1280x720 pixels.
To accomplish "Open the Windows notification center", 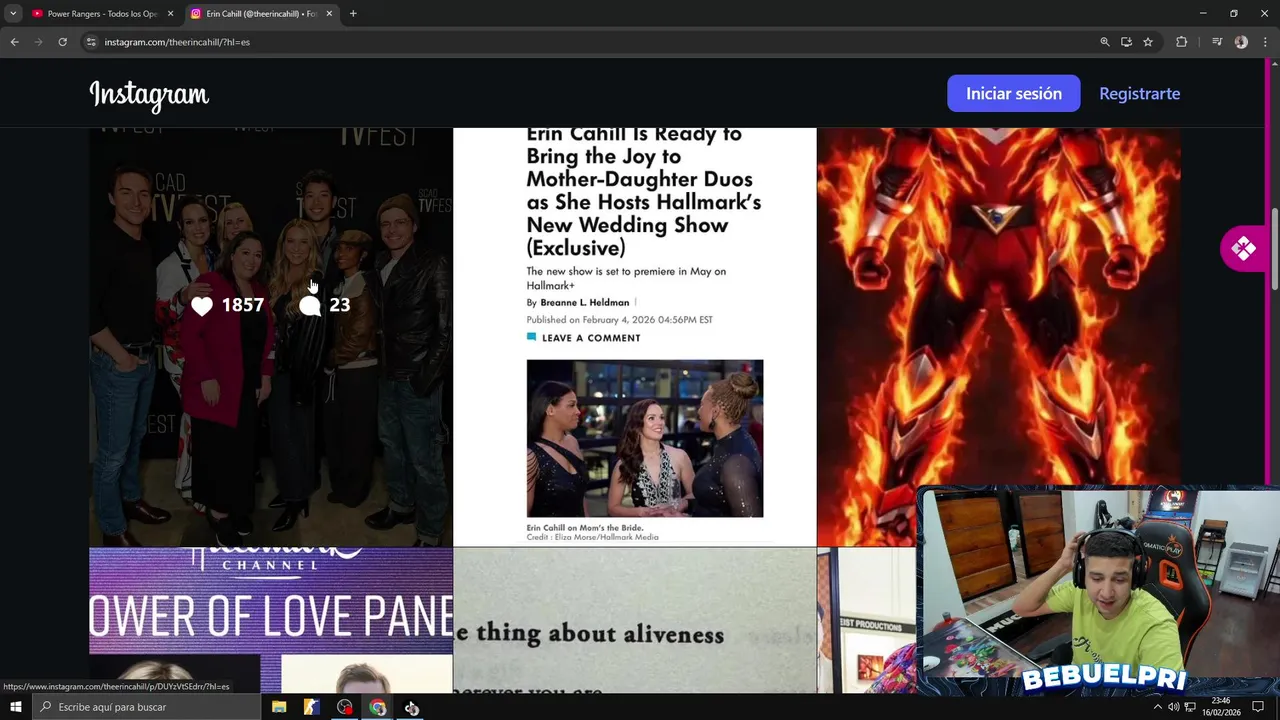I will point(1258,707).
